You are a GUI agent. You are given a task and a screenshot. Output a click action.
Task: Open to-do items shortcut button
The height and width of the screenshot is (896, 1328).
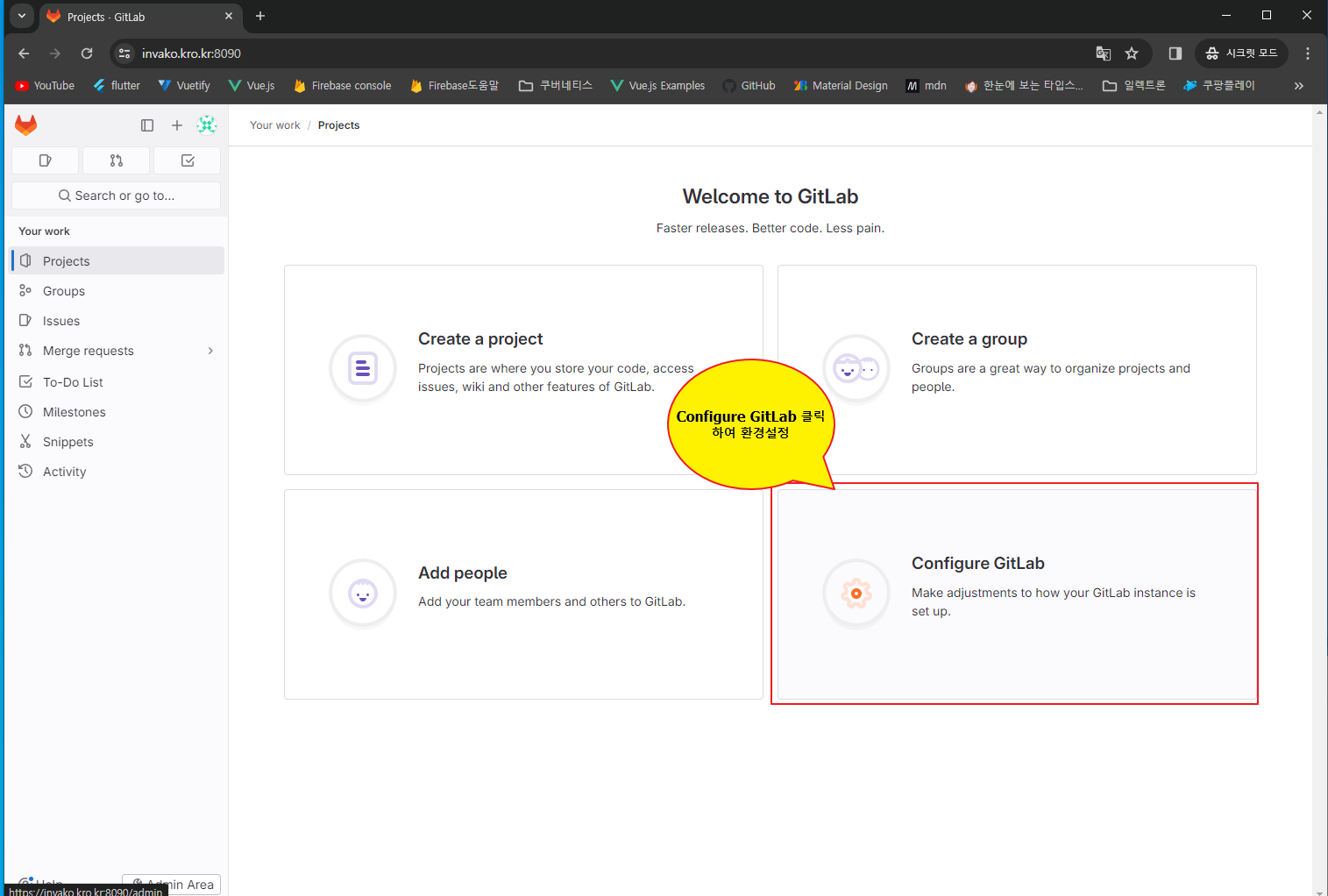click(188, 160)
